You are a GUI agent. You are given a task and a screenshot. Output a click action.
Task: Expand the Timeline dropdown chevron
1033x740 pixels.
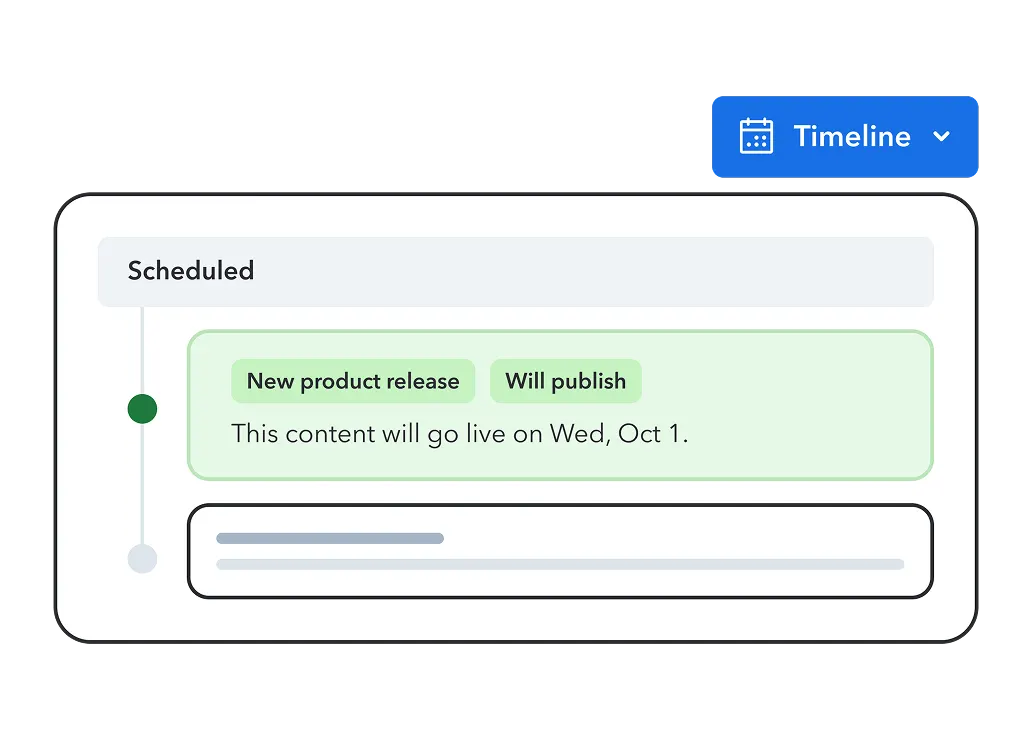[941, 136]
